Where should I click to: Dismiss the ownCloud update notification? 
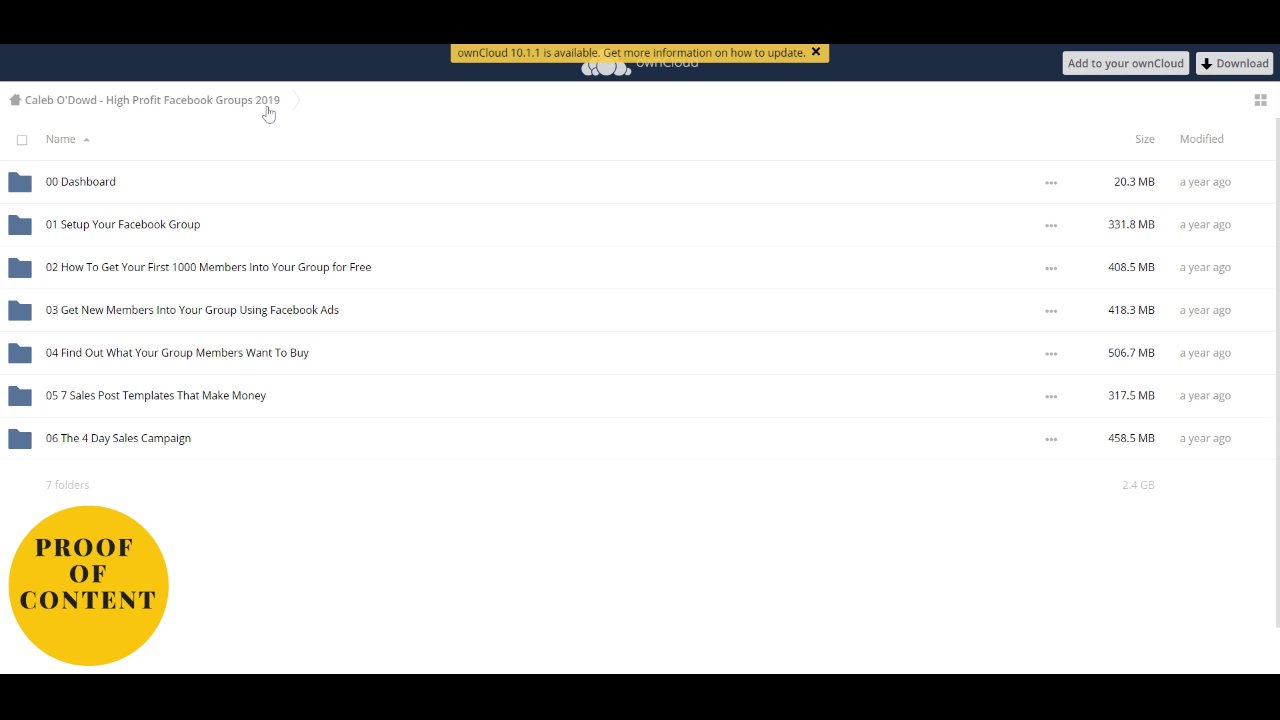tap(816, 52)
